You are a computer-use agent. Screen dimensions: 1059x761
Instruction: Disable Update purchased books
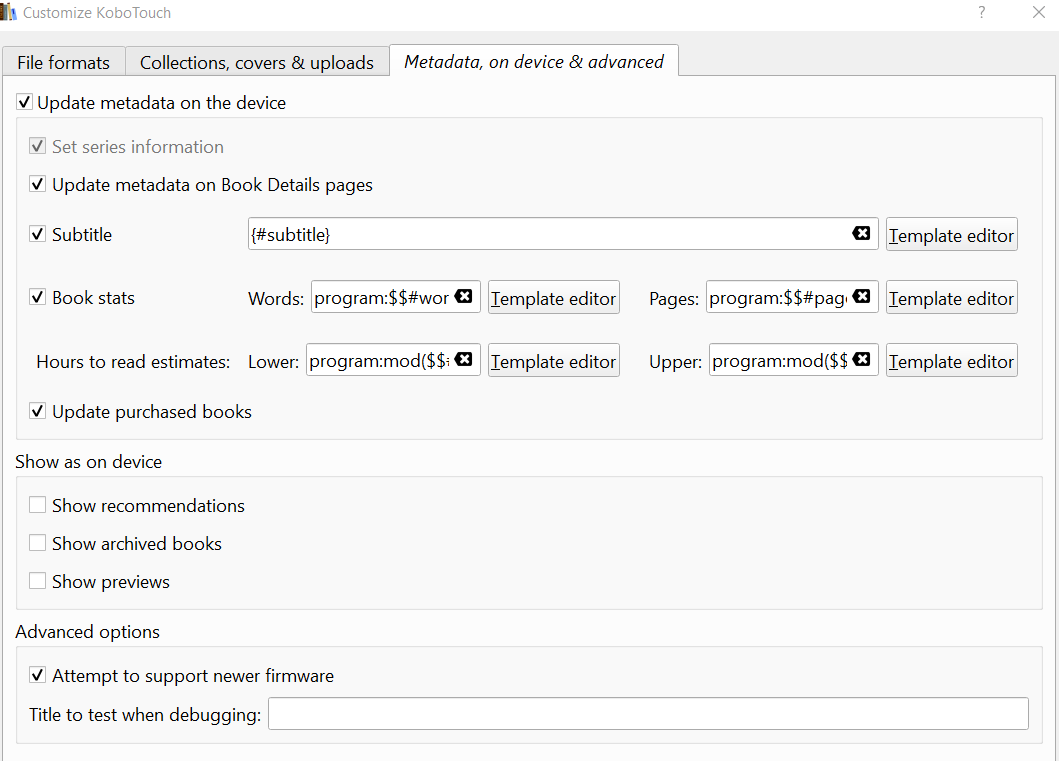38,412
